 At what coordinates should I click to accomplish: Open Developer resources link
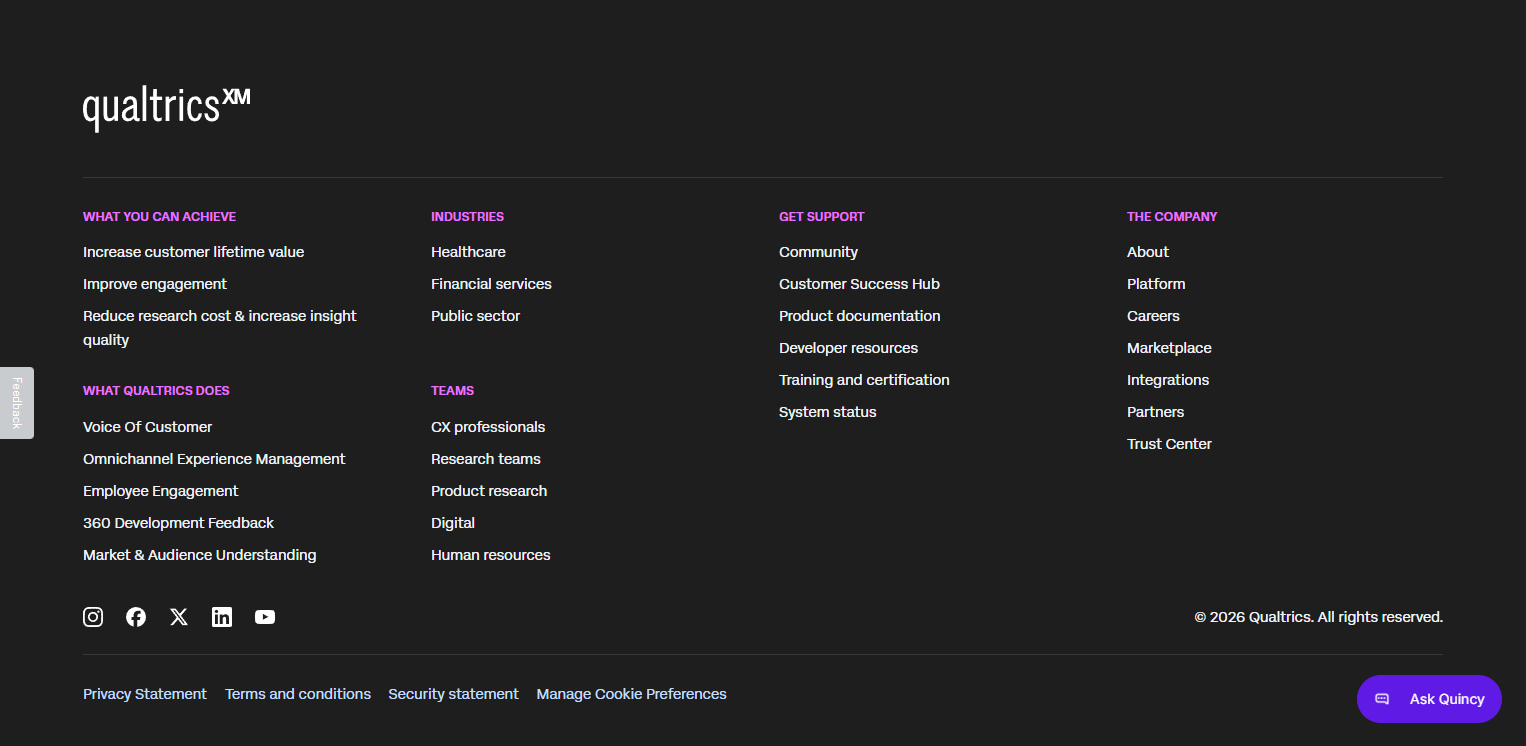click(848, 348)
